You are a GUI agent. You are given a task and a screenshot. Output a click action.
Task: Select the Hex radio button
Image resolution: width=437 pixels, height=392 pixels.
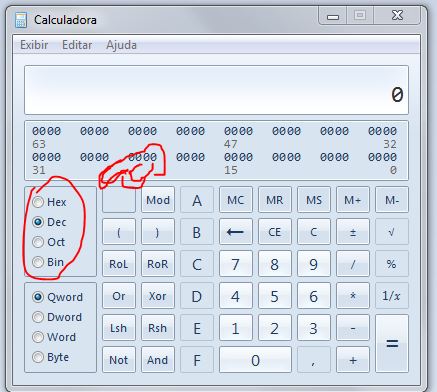click(x=38, y=202)
